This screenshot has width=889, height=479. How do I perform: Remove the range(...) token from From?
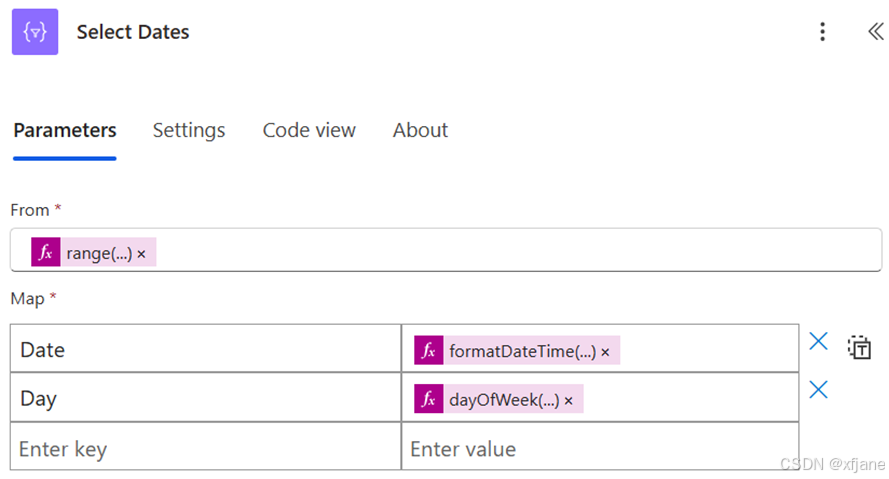point(141,255)
